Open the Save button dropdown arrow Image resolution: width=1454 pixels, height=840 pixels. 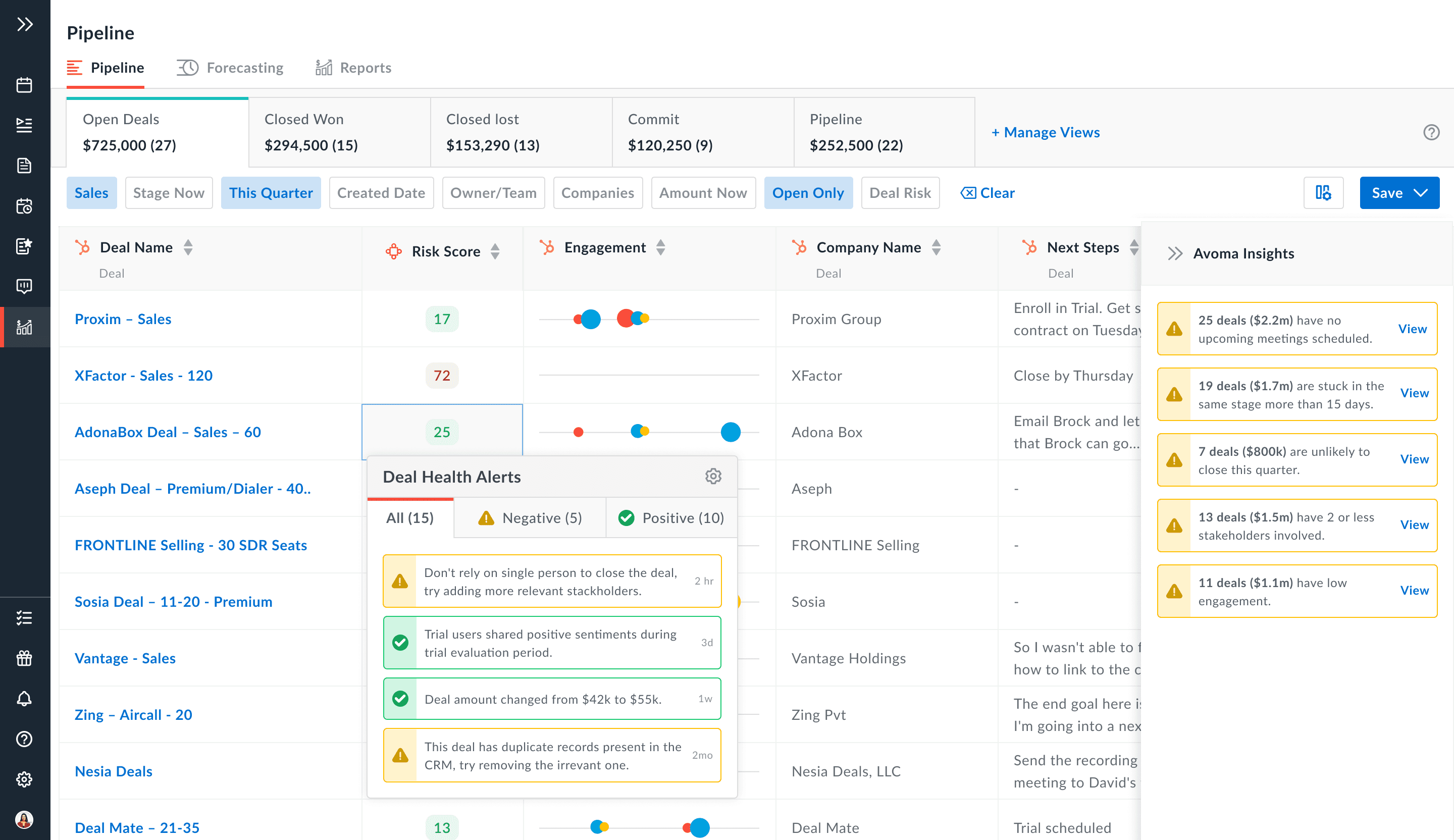tap(1421, 193)
